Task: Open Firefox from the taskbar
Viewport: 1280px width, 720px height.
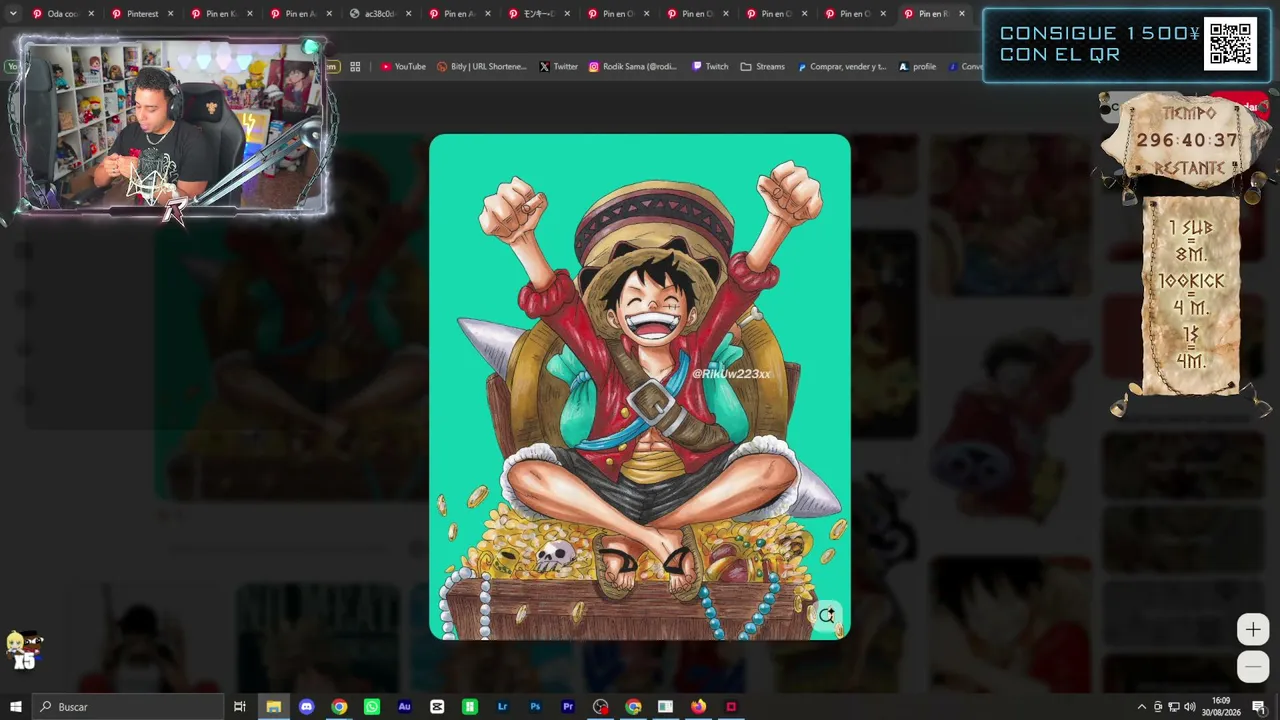Action: click(698, 707)
